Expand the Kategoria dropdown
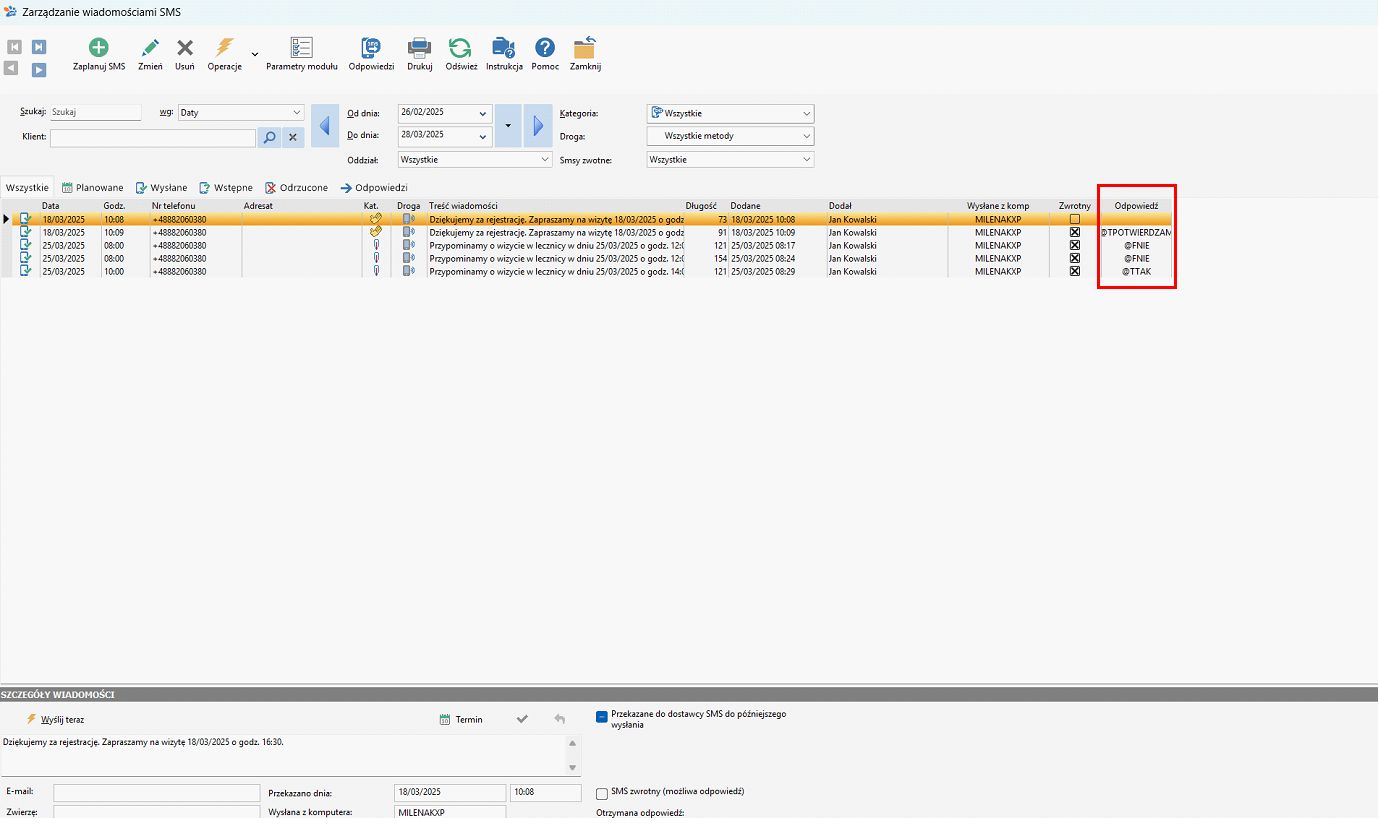Viewport: 1379px width, 839px height. click(x=807, y=114)
